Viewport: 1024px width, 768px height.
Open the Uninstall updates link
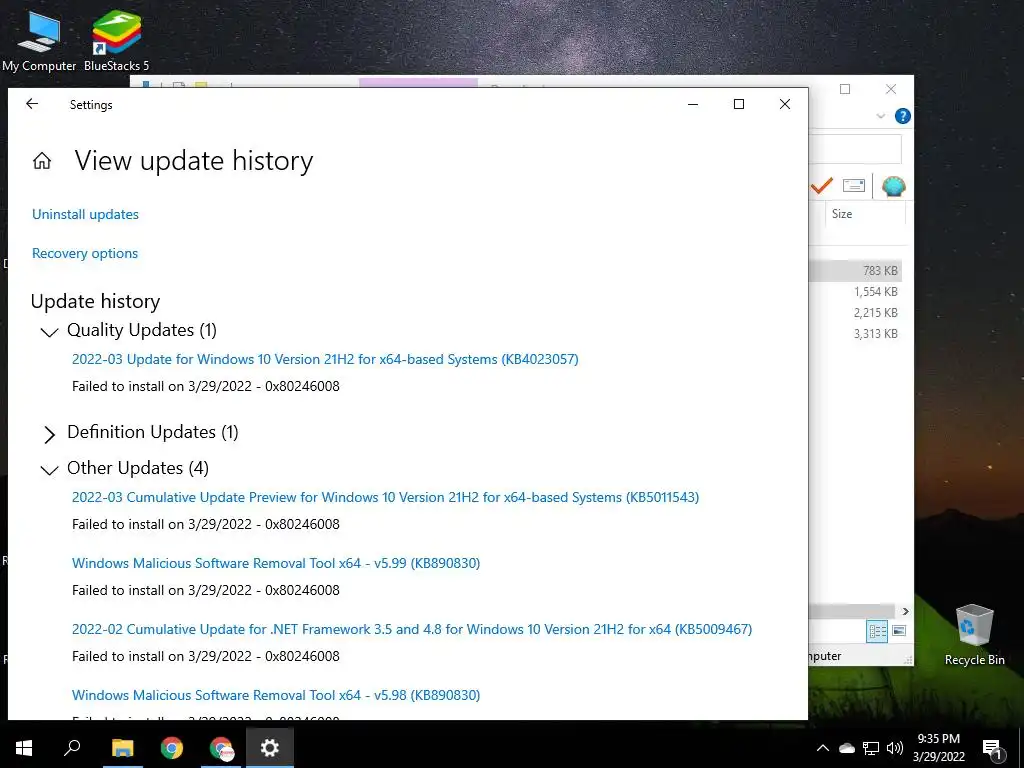point(86,214)
